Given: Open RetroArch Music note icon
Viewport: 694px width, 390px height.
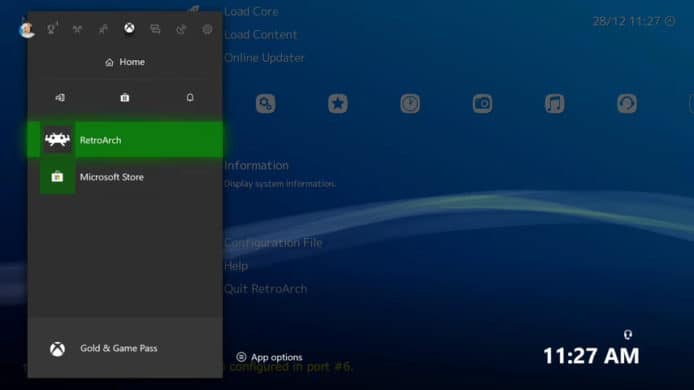Looking at the screenshot, I should tap(555, 104).
